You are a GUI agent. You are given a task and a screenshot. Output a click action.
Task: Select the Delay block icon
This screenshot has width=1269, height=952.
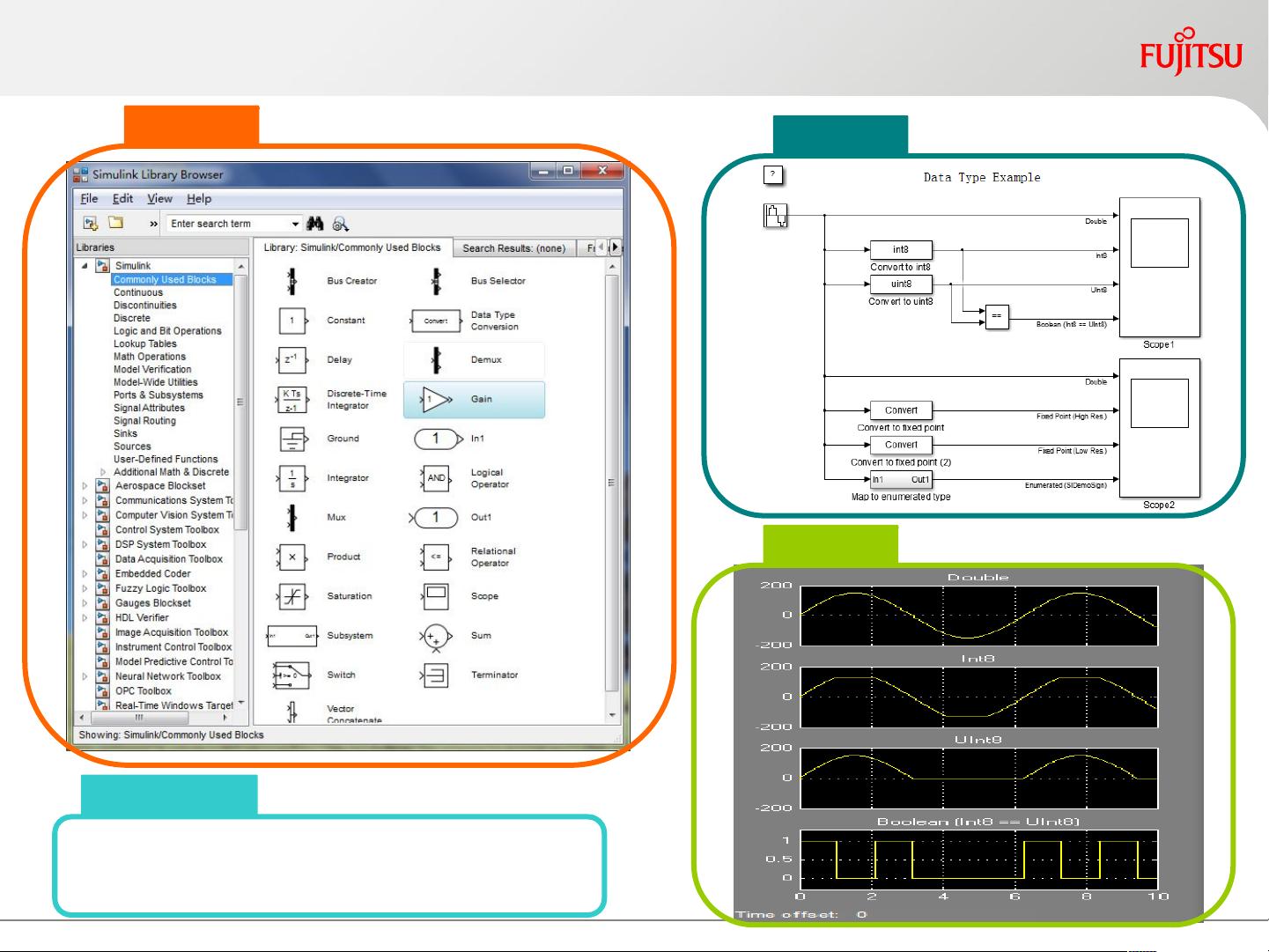[292, 359]
